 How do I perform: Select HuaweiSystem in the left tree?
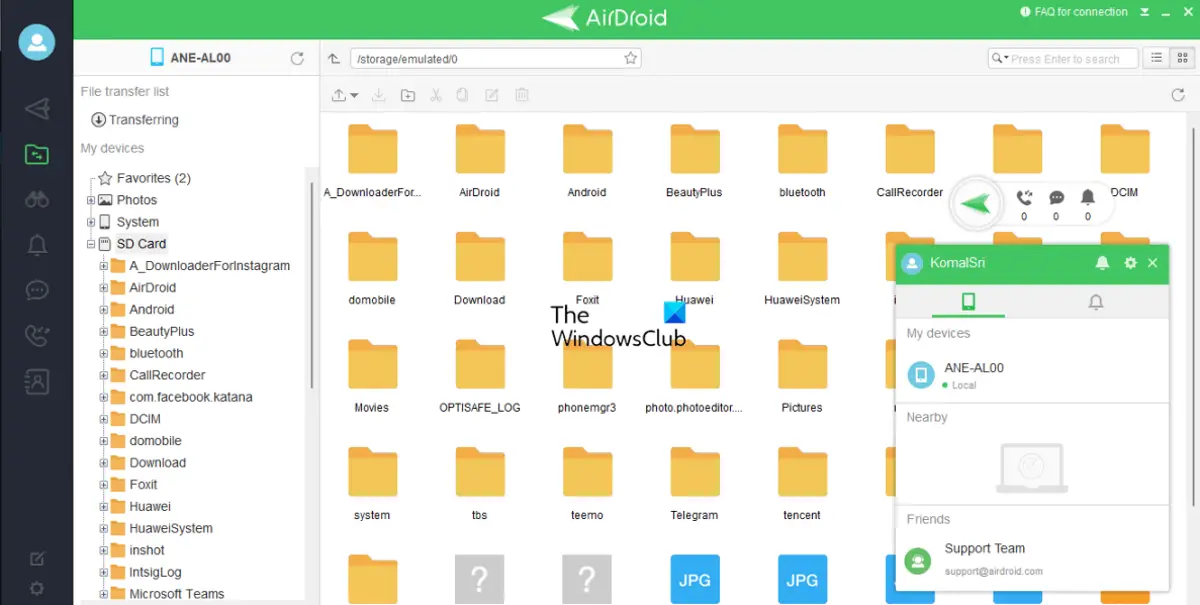[171, 528]
